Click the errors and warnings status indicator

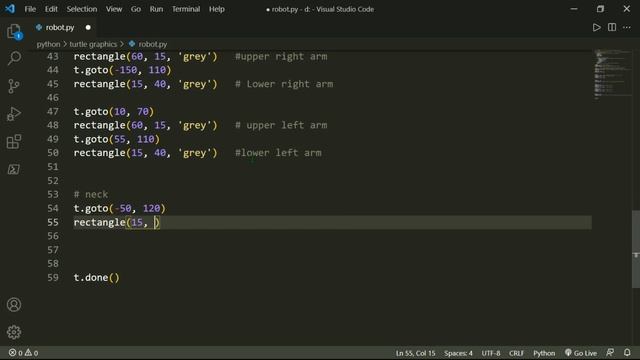pos(23,353)
